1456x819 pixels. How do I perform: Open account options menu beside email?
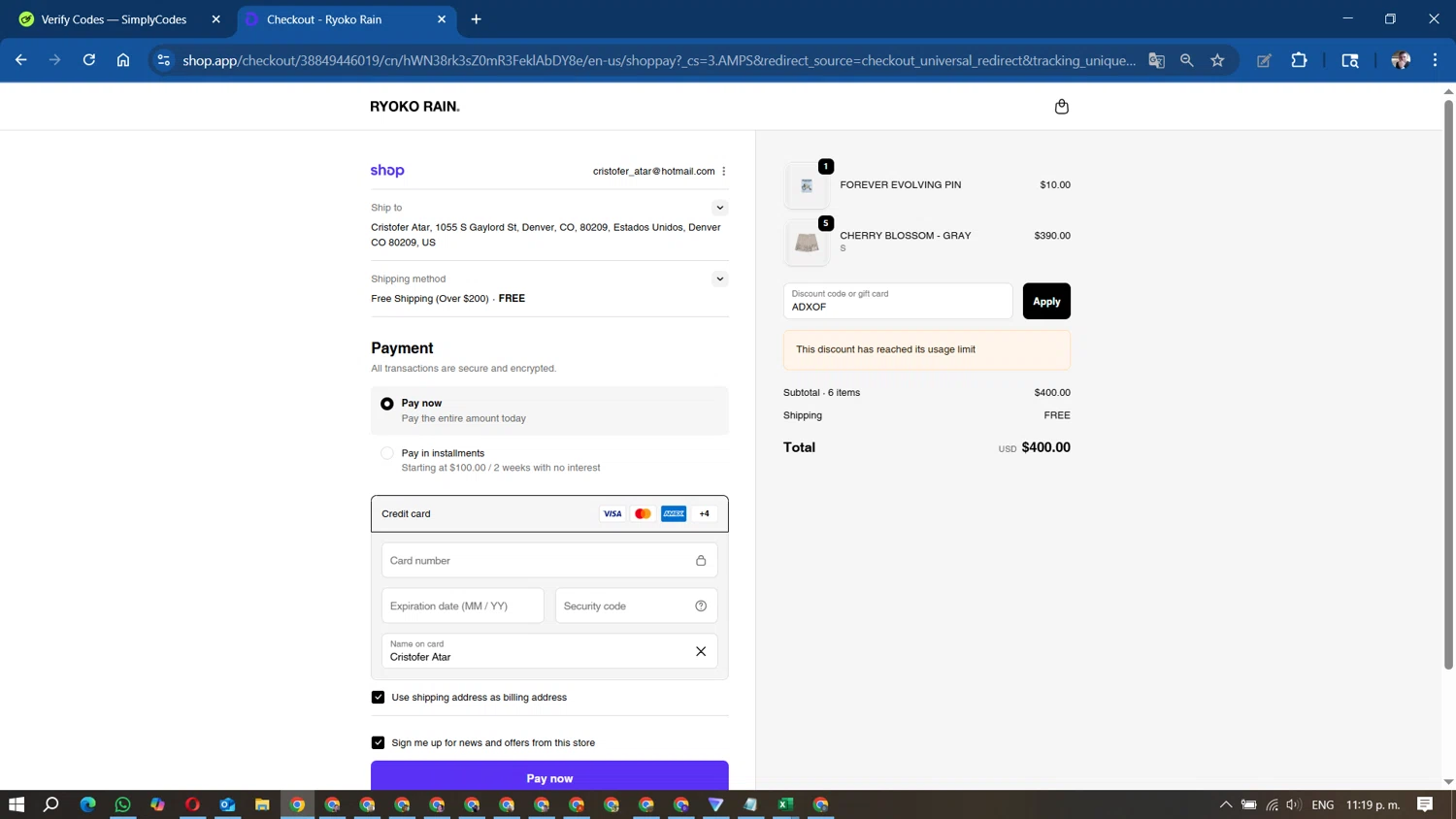tap(724, 171)
